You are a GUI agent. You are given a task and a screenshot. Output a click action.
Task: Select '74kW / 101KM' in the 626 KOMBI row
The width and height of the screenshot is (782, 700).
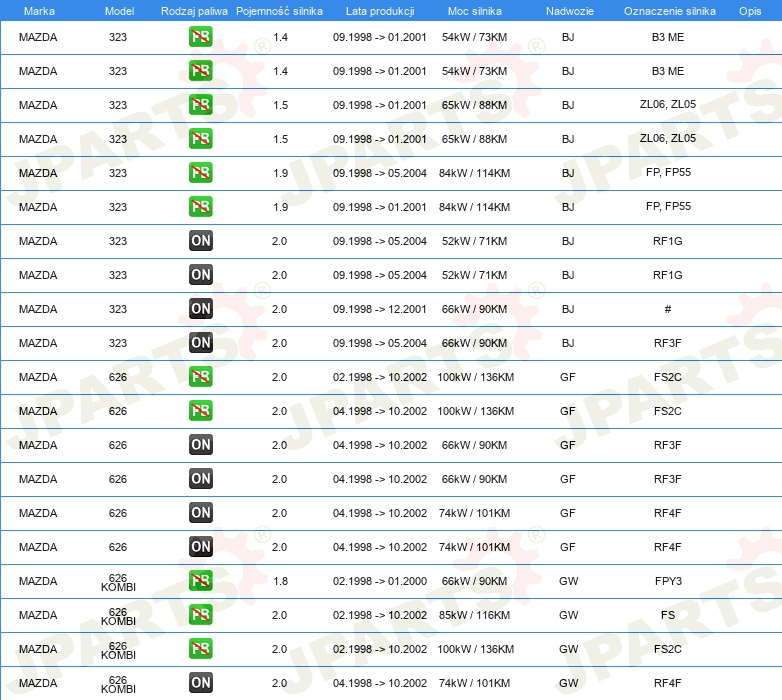coord(474,683)
